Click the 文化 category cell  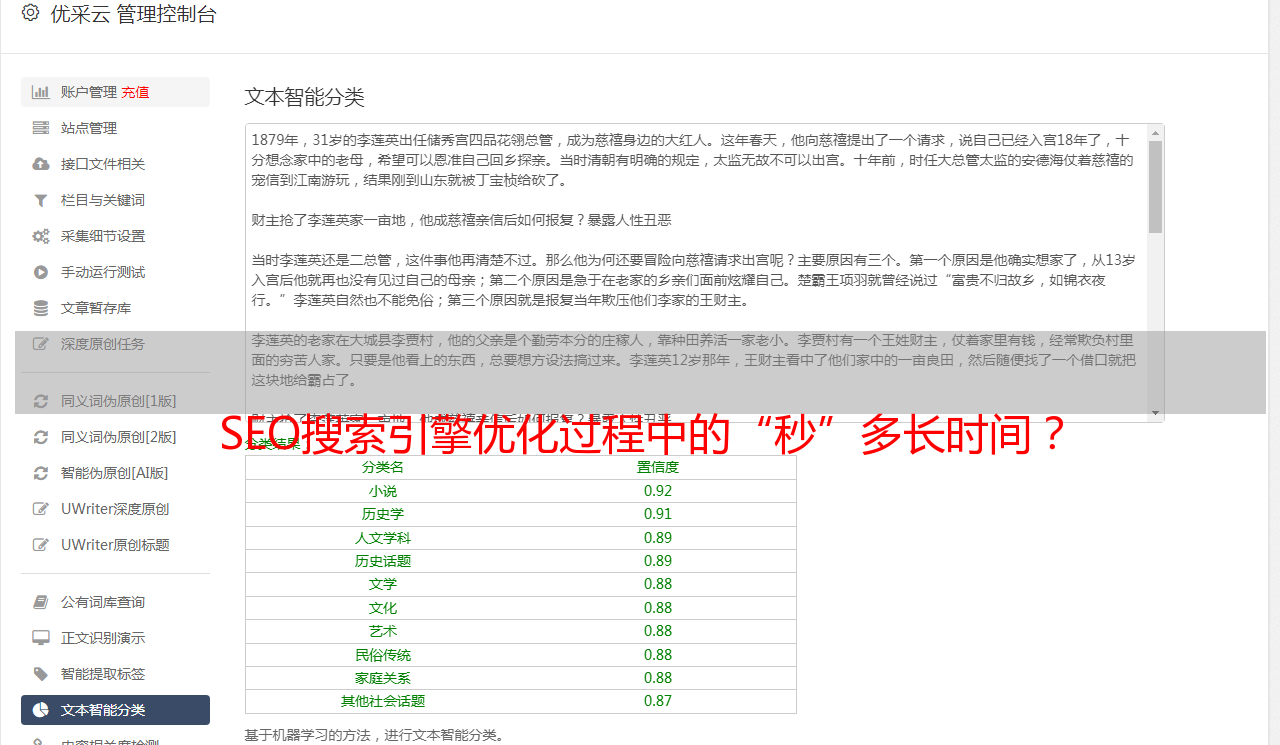tap(383, 608)
